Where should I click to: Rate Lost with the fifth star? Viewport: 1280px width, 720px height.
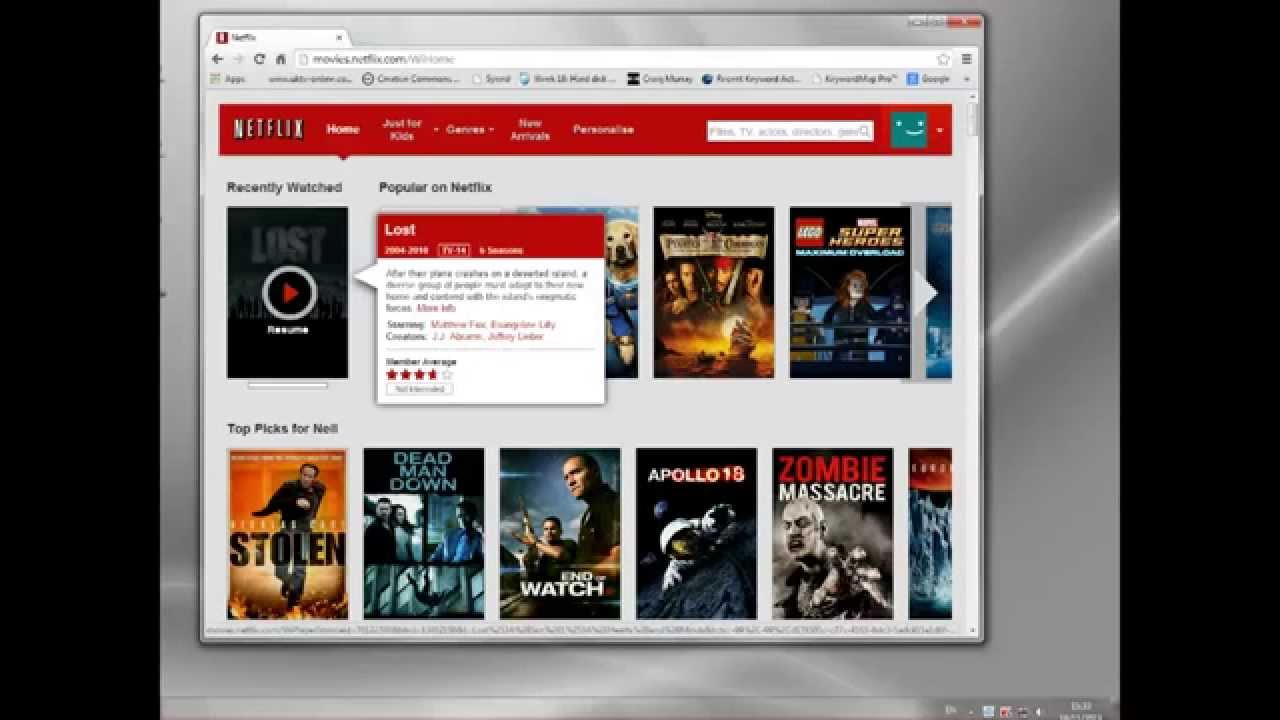coord(447,375)
